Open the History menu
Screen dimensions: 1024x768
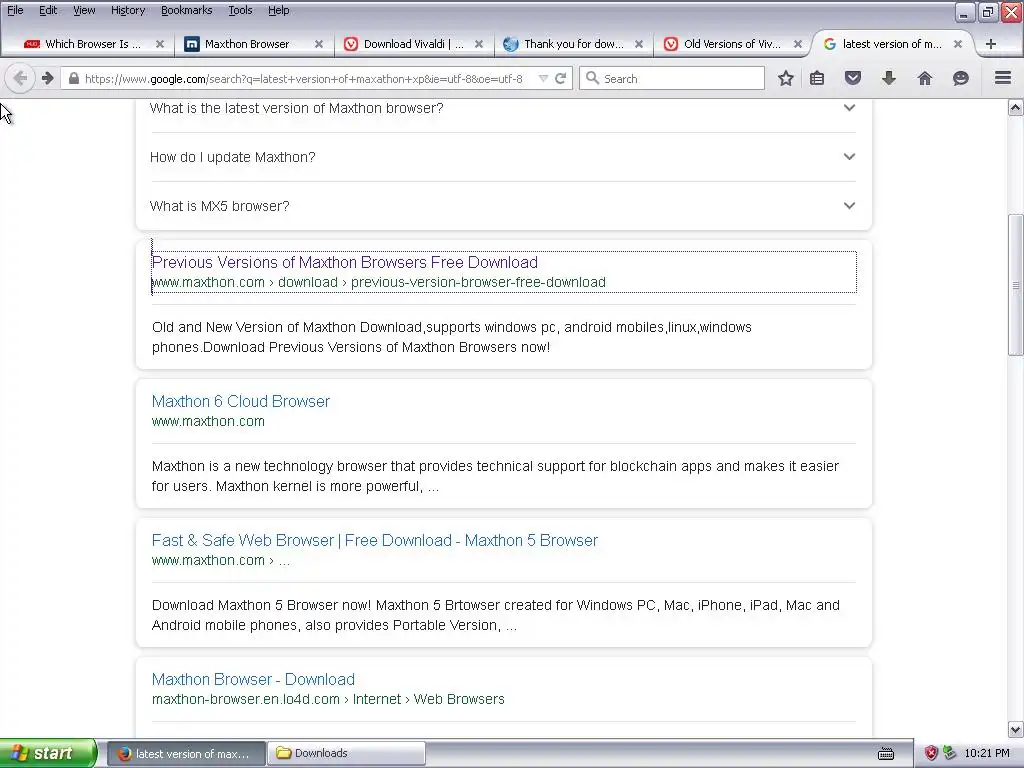click(127, 10)
